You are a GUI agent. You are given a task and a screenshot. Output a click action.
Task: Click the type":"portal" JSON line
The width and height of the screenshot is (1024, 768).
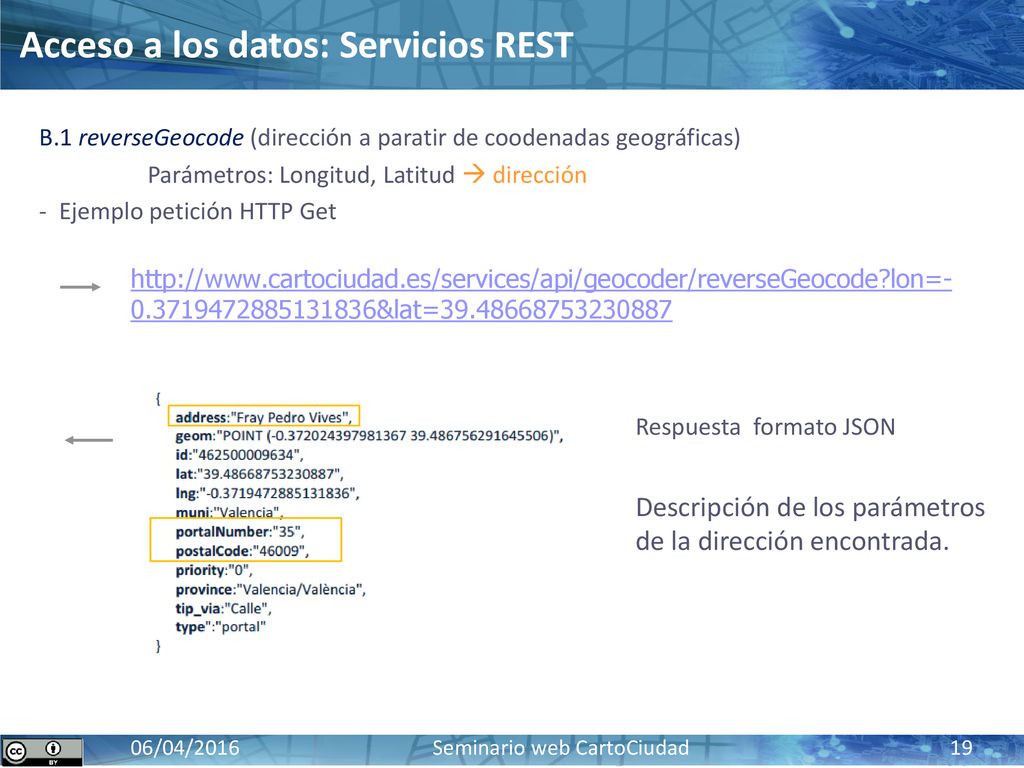click(221, 627)
